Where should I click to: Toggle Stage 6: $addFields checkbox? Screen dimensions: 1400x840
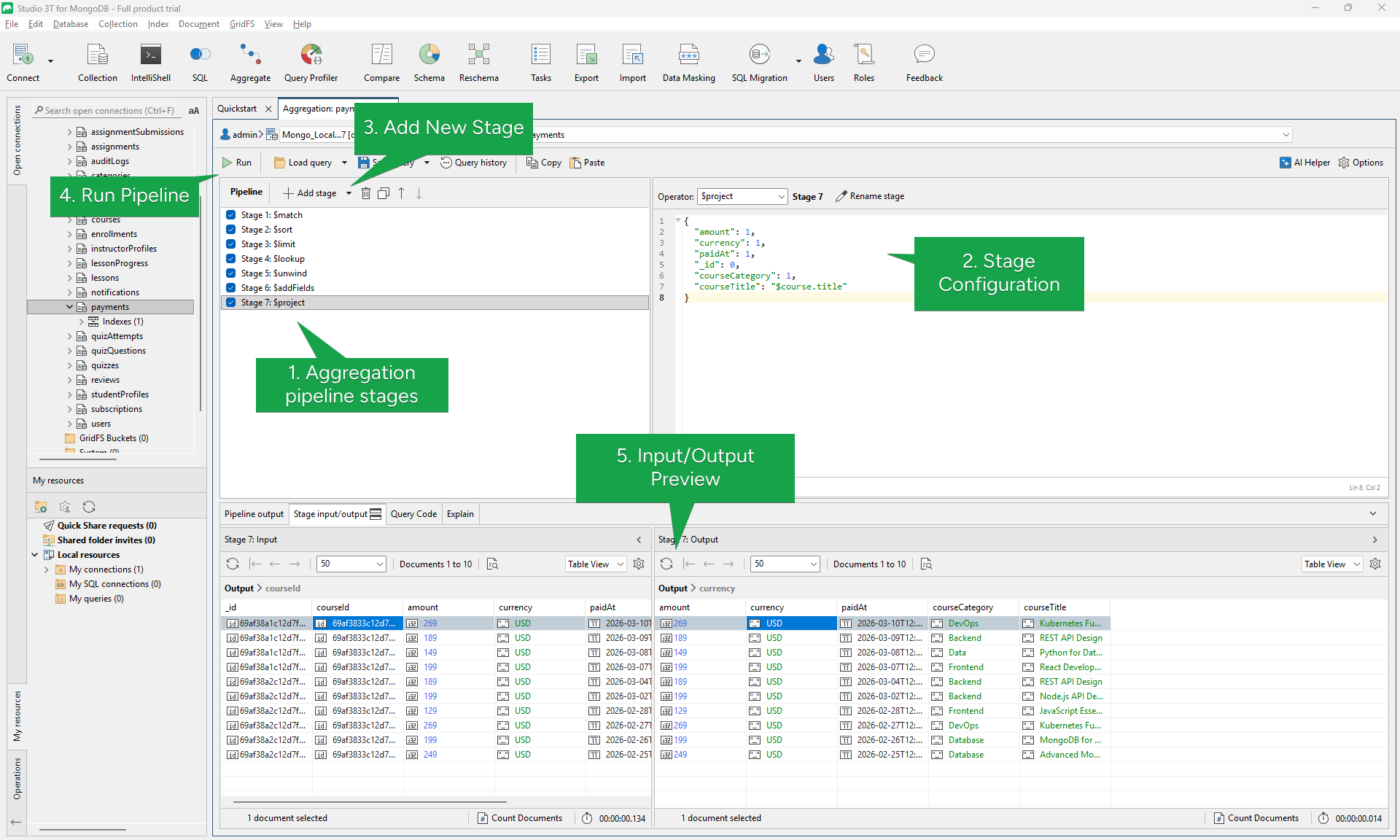click(x=230, y=288)
